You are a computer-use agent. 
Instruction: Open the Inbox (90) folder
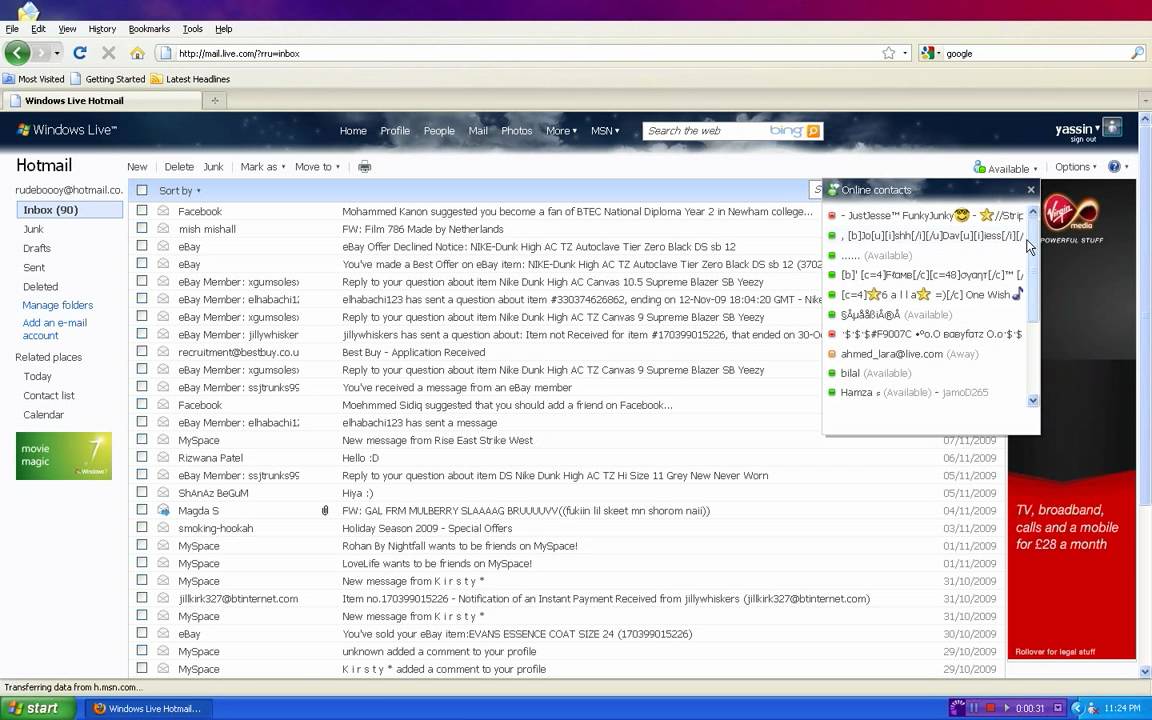coord(70,209)
